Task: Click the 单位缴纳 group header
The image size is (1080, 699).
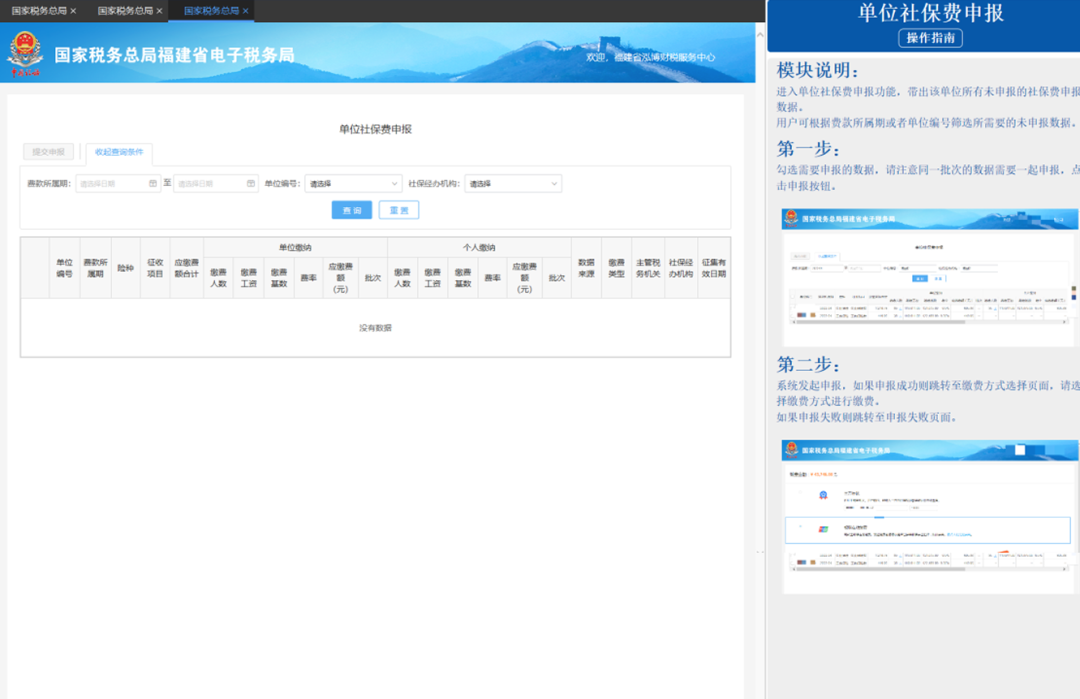Action: click(x=295, y=248)
